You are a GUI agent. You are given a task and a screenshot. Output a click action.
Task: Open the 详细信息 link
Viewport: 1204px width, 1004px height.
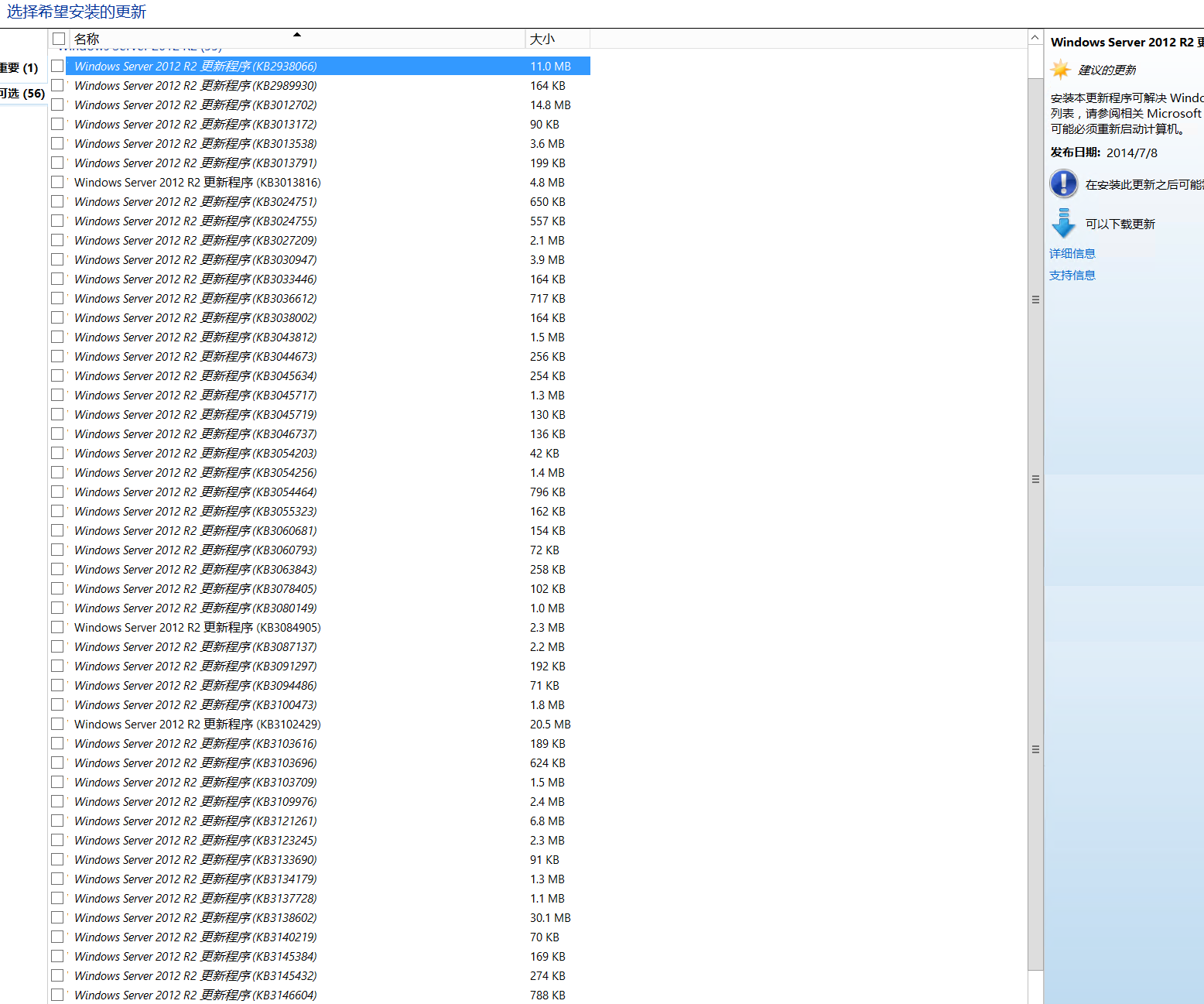[1072, 253]
